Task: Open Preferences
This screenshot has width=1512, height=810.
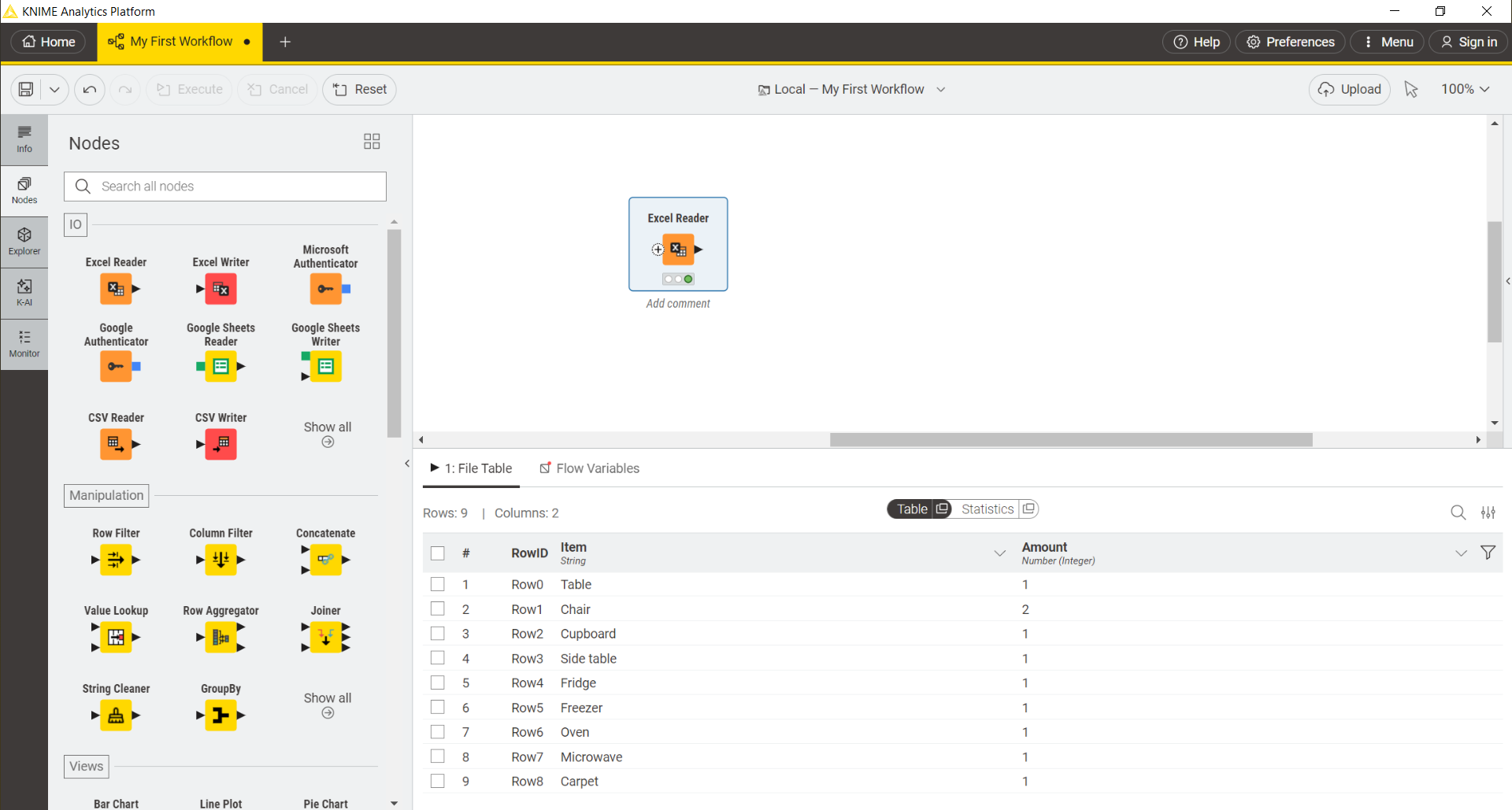Action: [x=1290, y=42]
